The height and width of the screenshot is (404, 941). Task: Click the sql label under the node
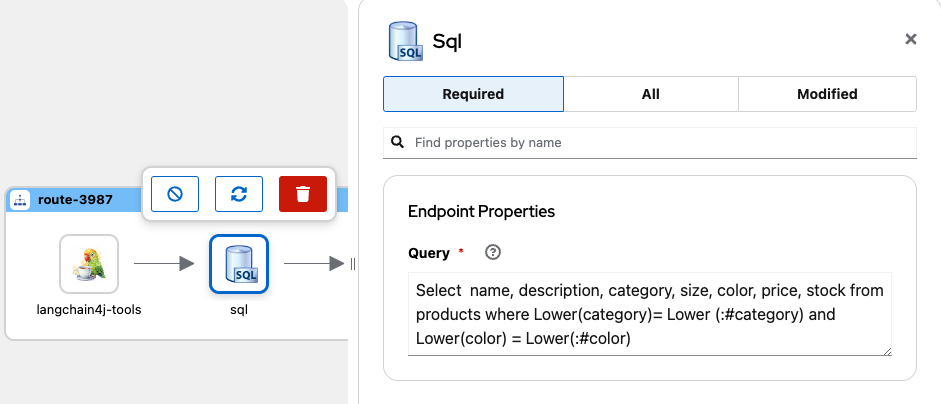(239, 309)
